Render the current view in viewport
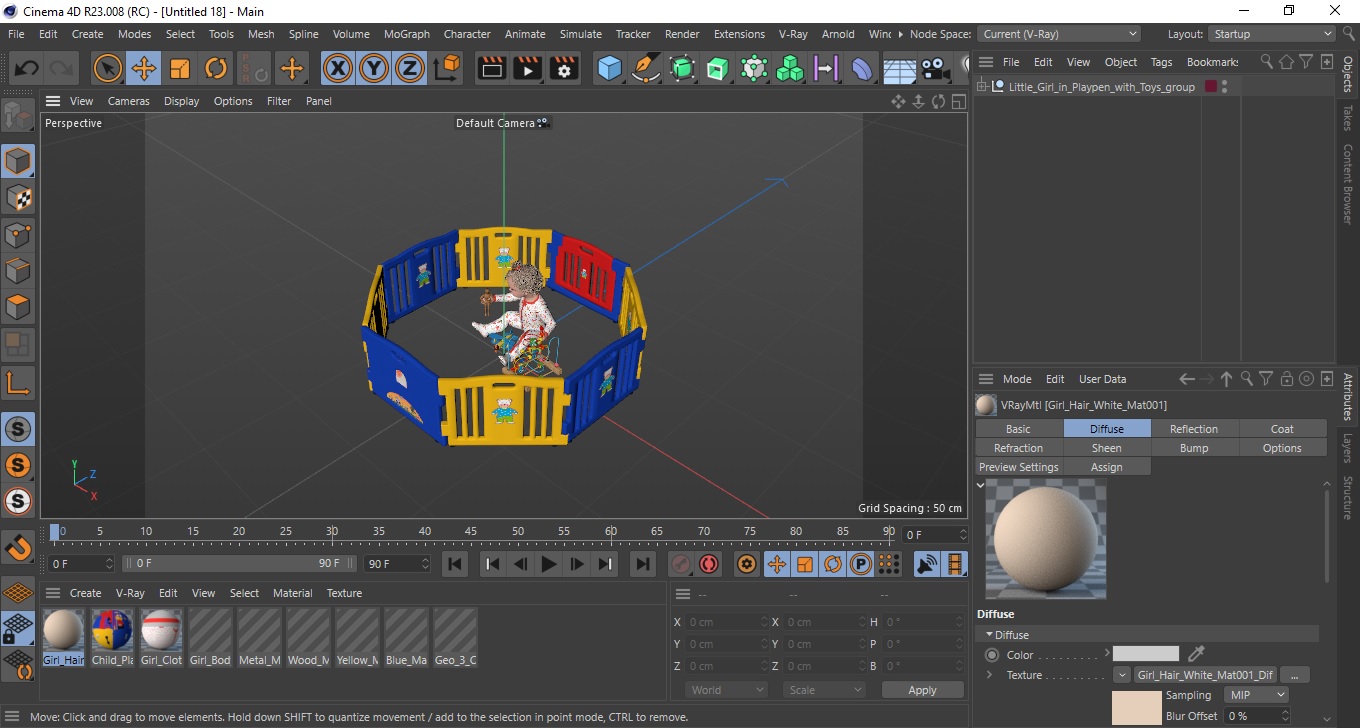The width and height of the screenshot is (1360, 728). coord(492,69)
